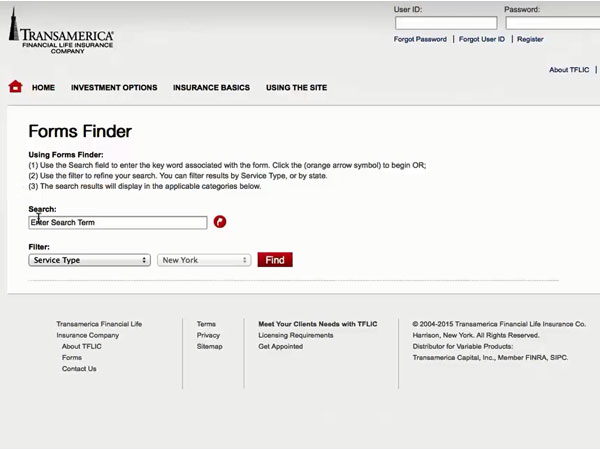Select the Insurance Basics menu item
This screenshot has width=600, height=450.
[x=211, y=88]
